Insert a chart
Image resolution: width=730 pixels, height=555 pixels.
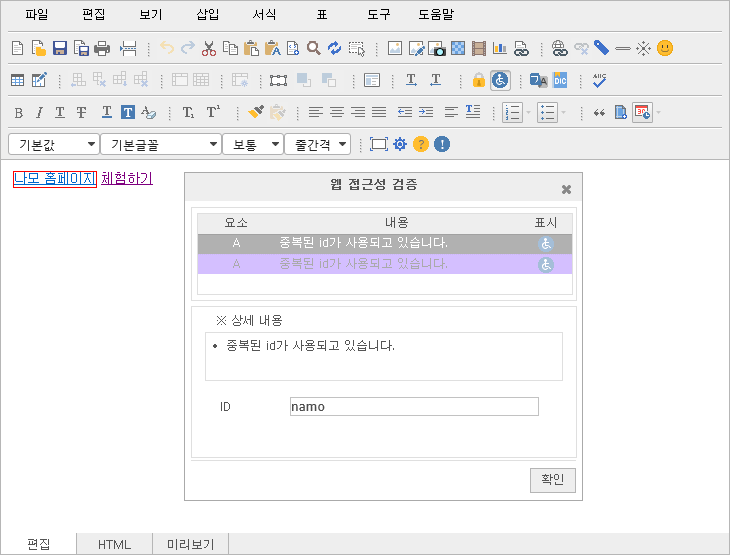click(x=500, y=48)
